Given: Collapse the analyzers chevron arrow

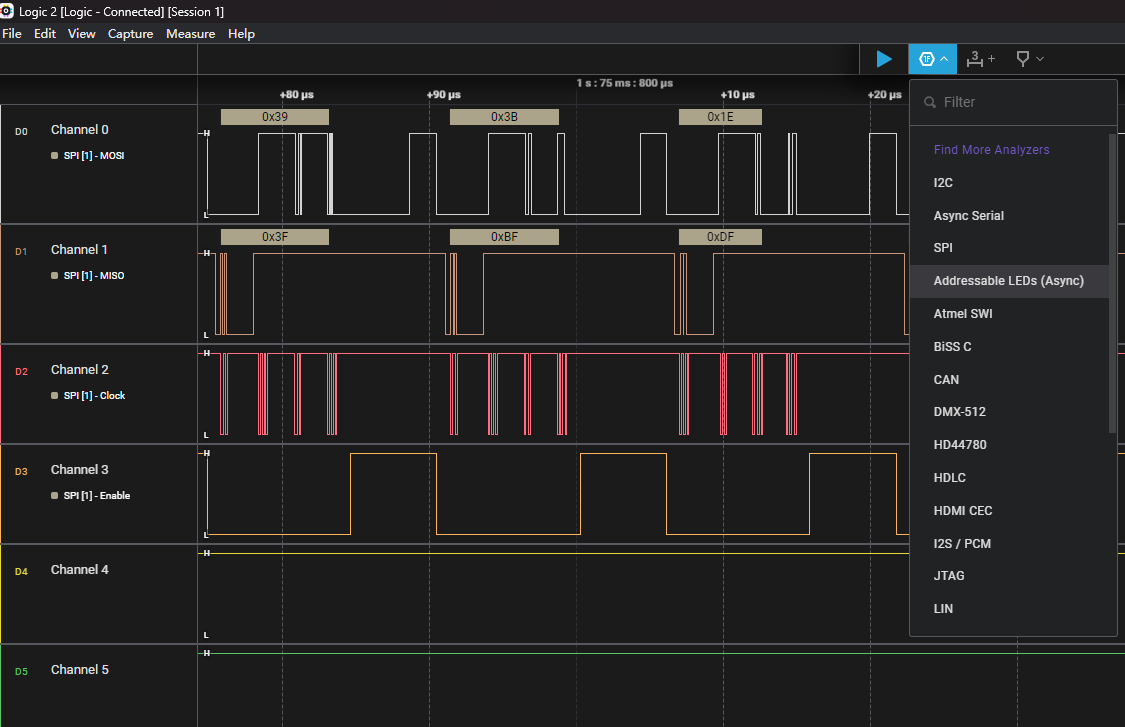Looking at the screenshot, I should point(944,59).
